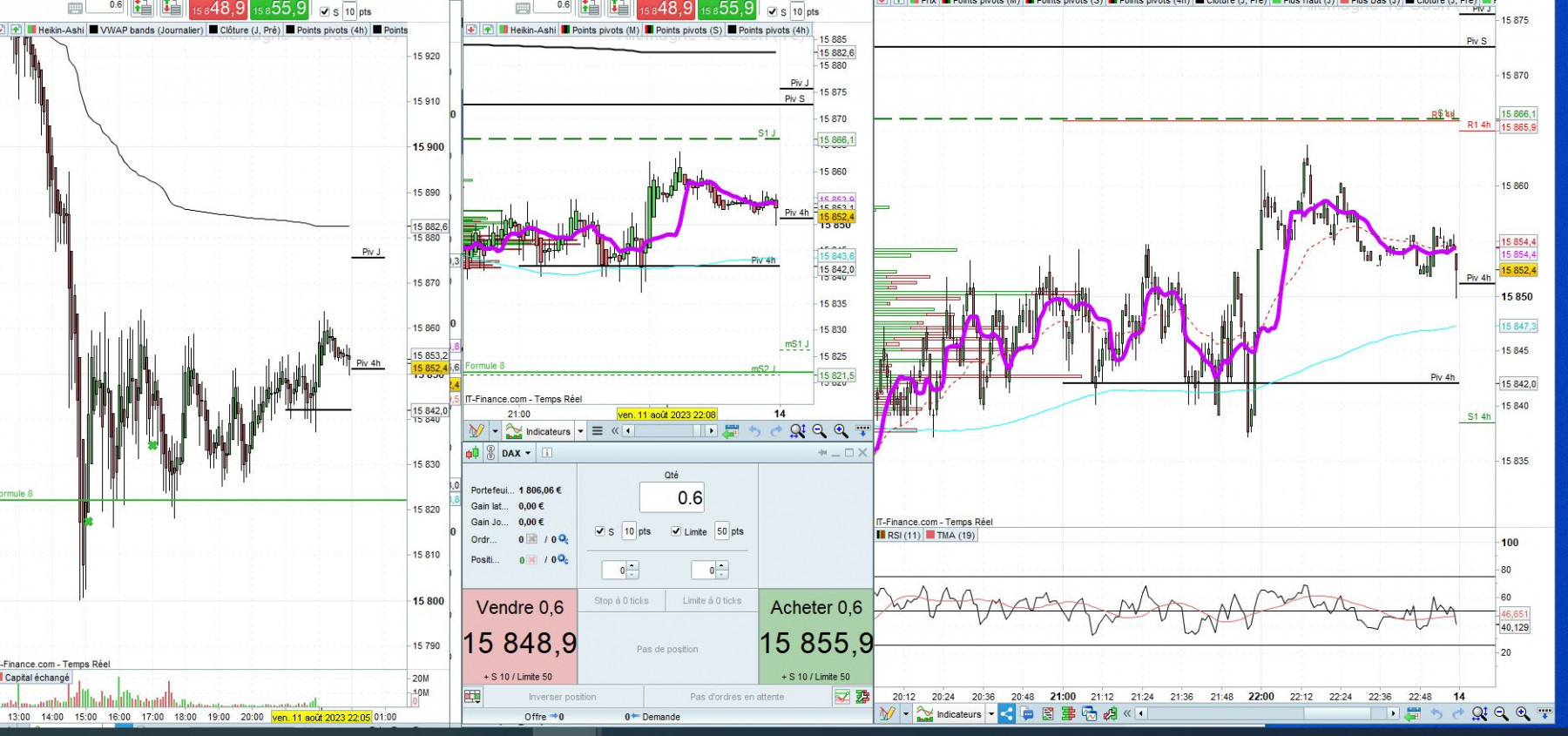Click the Vendre 0,6 sell button
The height and width of the screenshot is (736, 1568).
click(520, 638)
